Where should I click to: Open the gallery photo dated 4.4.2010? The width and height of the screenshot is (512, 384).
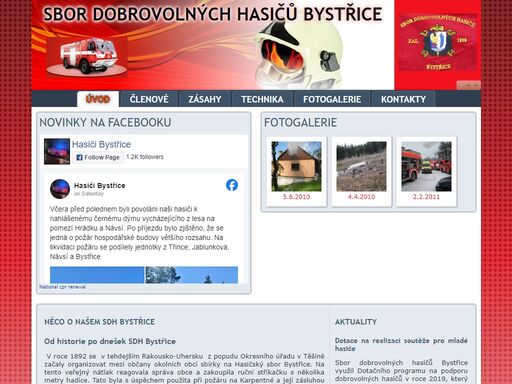[x=361, y=166]
